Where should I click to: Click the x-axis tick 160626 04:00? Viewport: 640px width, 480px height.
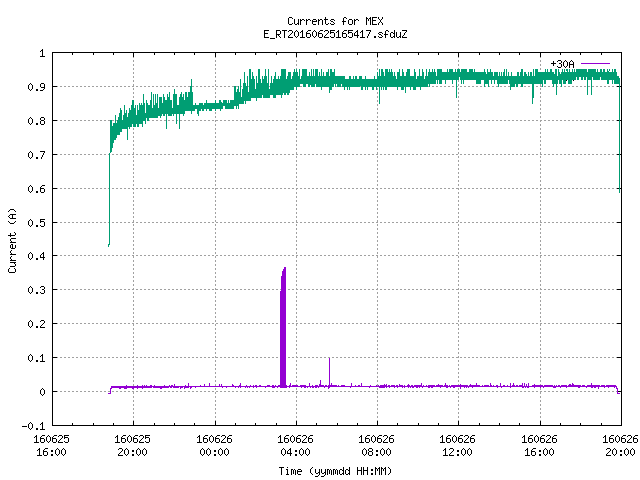click(x=296, y=445)
